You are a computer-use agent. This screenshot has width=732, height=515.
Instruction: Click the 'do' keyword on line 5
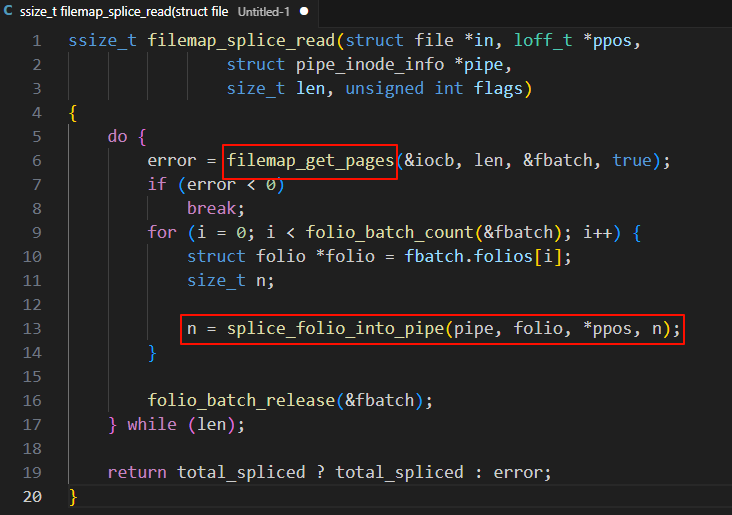click(117, 137)
